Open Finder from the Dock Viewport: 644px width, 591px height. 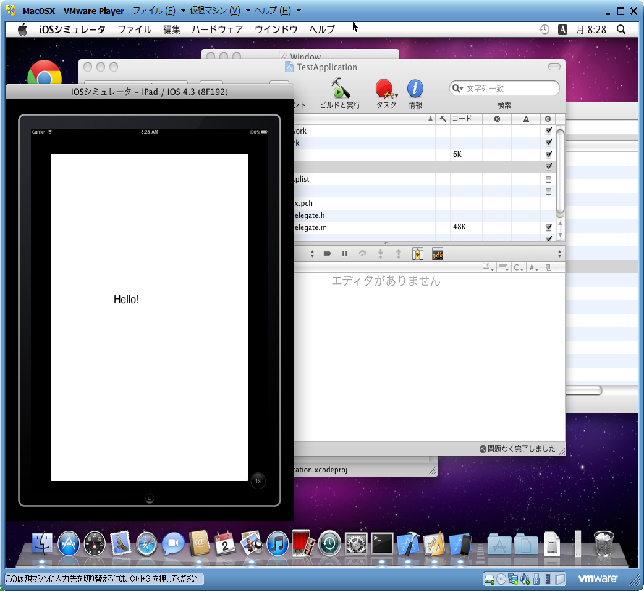coord(42,543)
